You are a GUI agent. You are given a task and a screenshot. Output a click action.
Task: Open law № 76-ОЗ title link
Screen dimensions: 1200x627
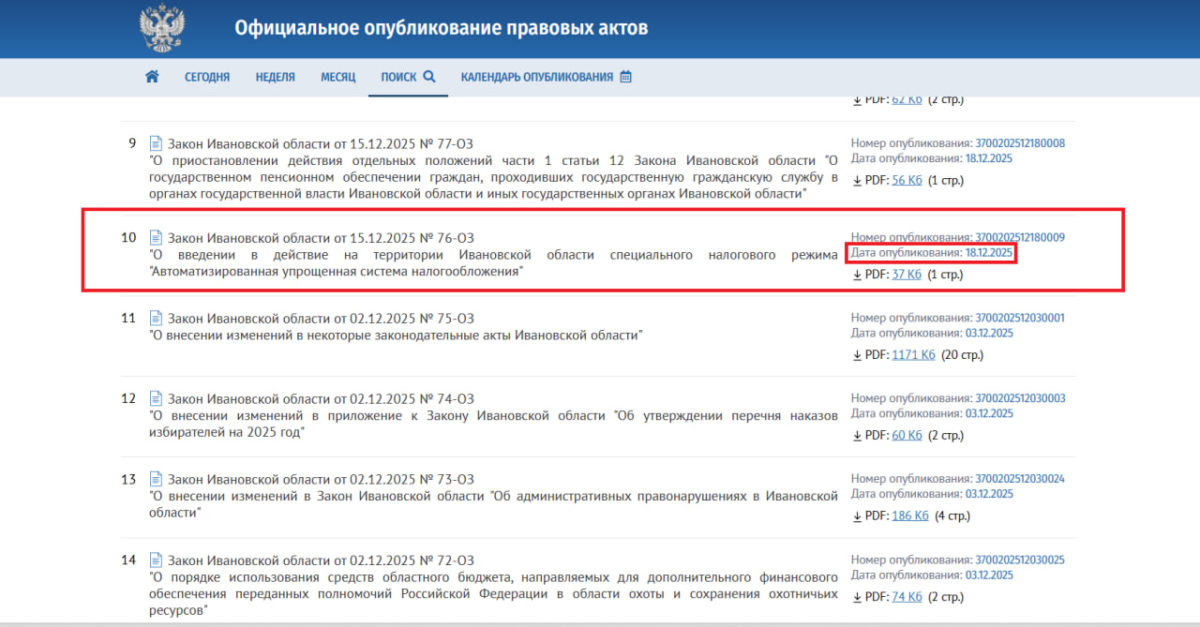(x=321, y=238)
